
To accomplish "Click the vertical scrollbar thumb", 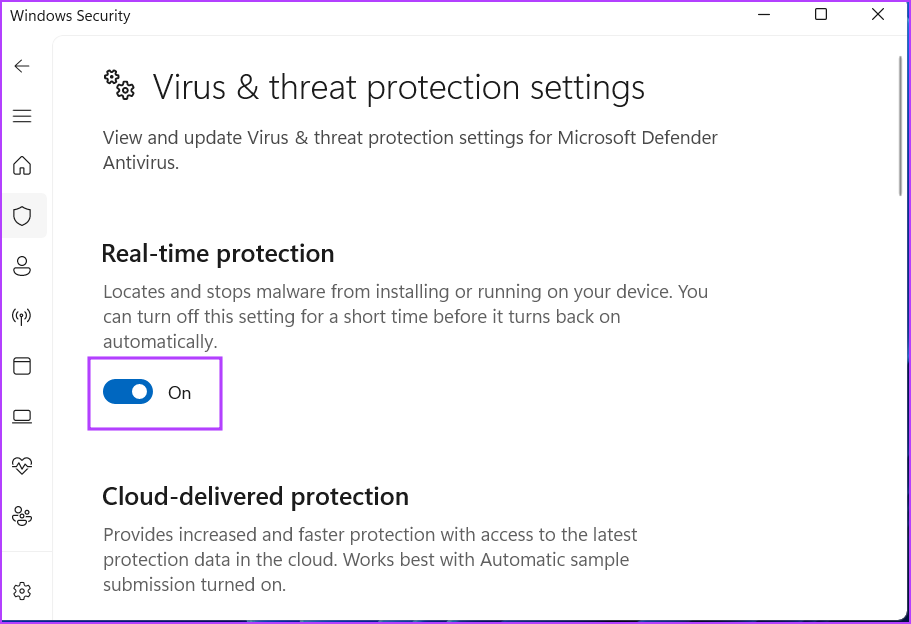I will point(900,130).
